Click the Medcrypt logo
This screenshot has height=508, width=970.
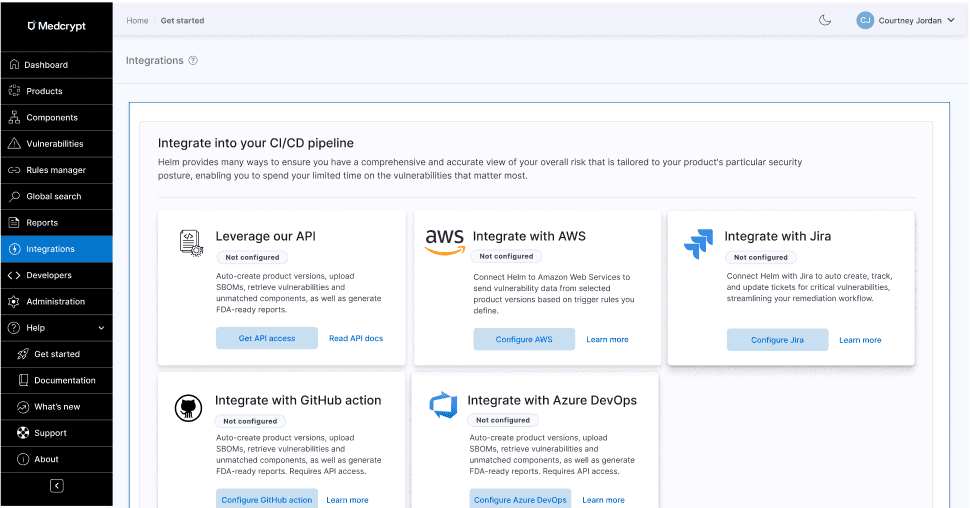[x=56, y=26]
